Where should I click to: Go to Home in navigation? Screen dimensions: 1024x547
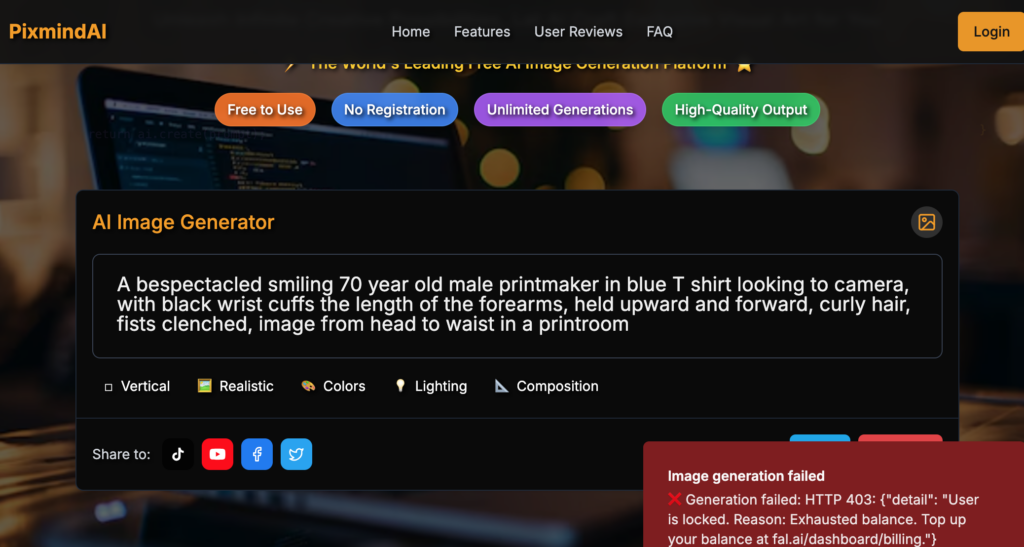(411, 31)
